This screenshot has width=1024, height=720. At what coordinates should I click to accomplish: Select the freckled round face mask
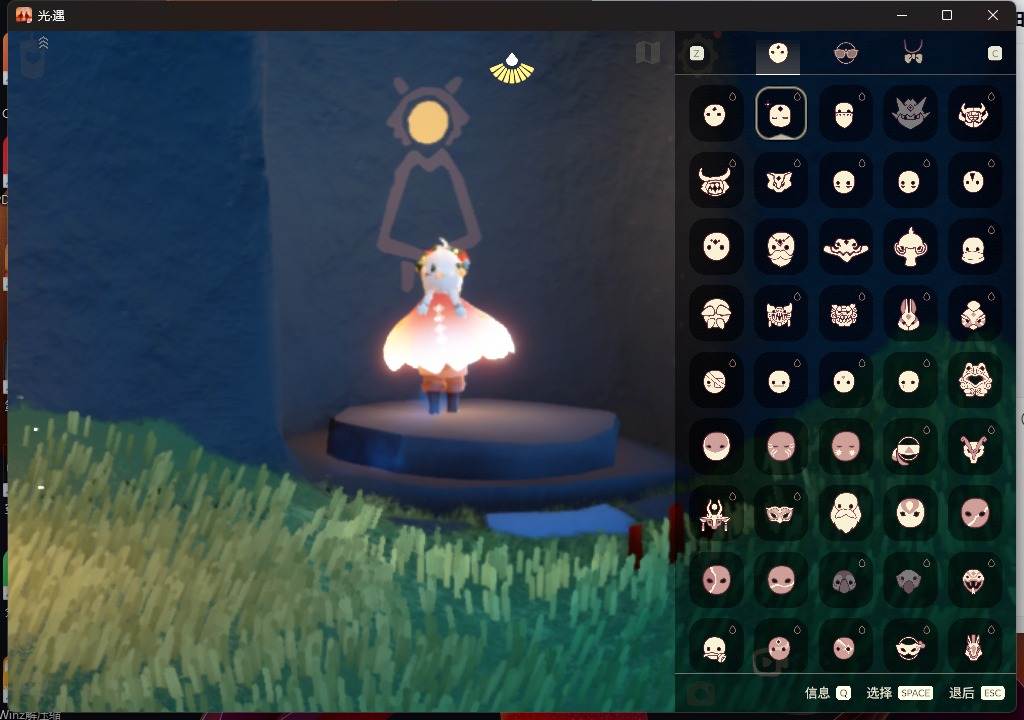coord(715,247)
